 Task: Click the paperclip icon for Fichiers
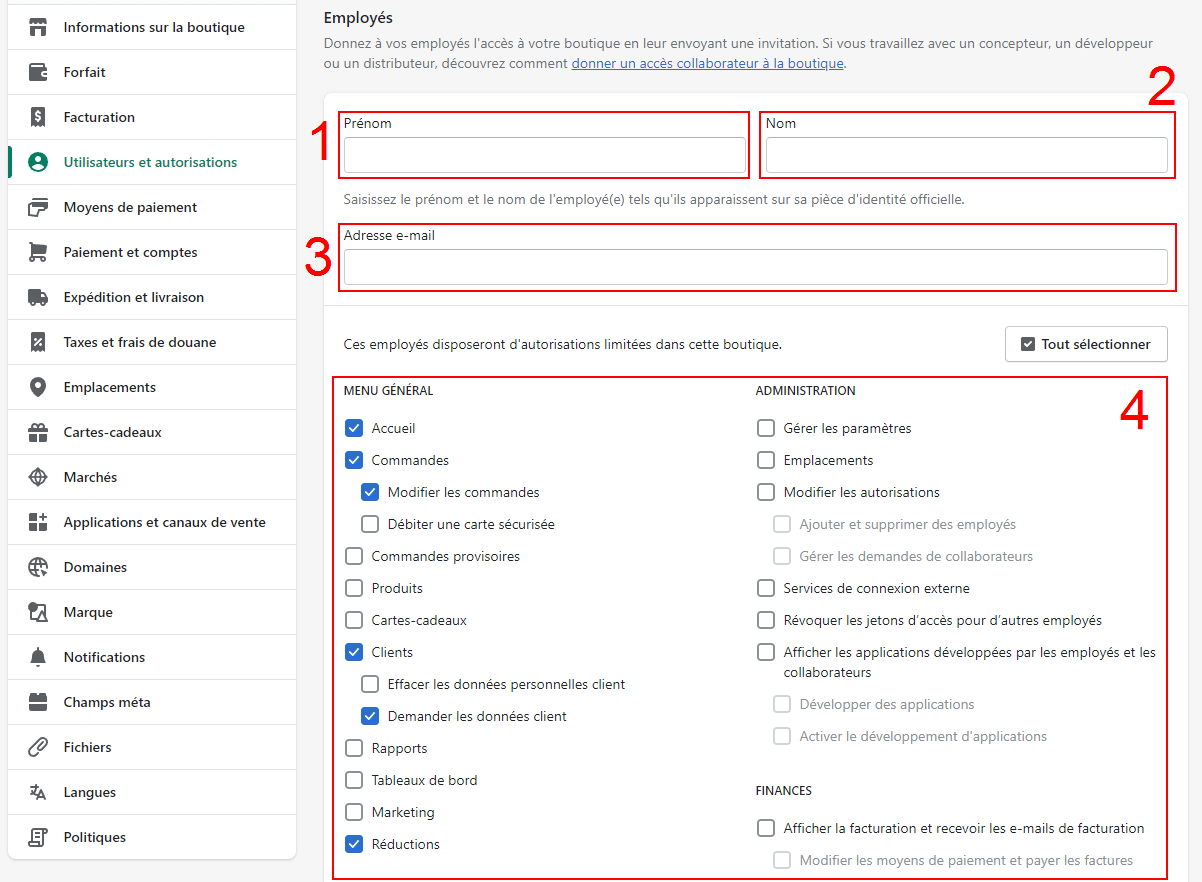(x=38, y=747)
